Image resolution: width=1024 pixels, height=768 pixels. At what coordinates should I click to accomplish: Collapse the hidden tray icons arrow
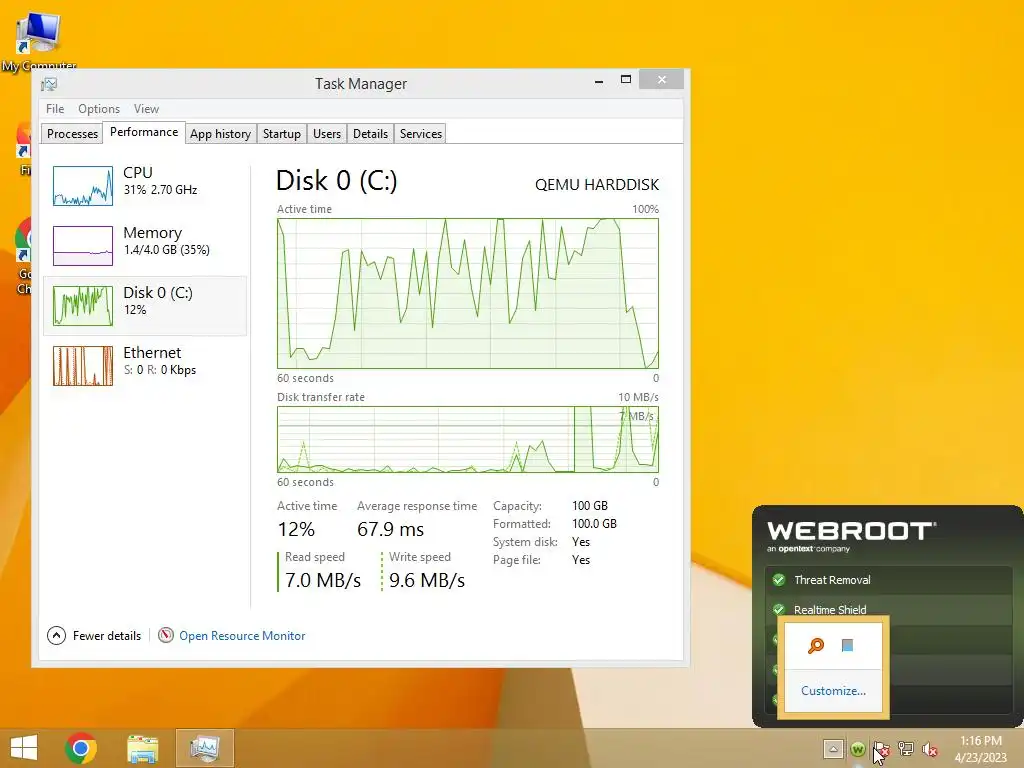tap(833, 749)
